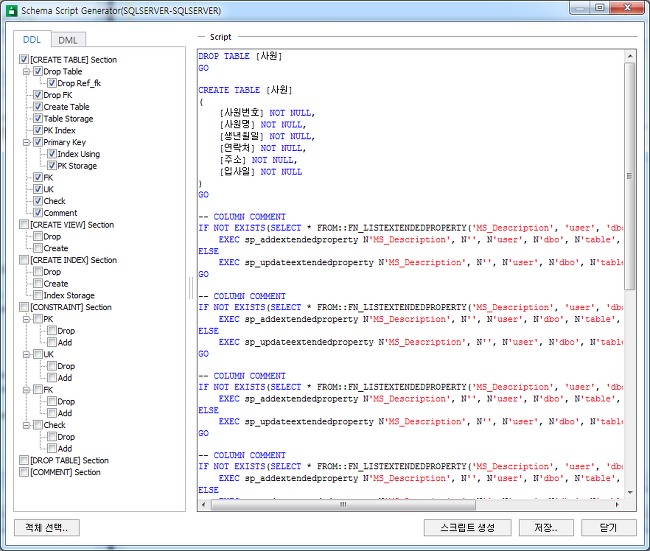Check the [COMMENT] Section box
The image size is (650, 551).
24,472
